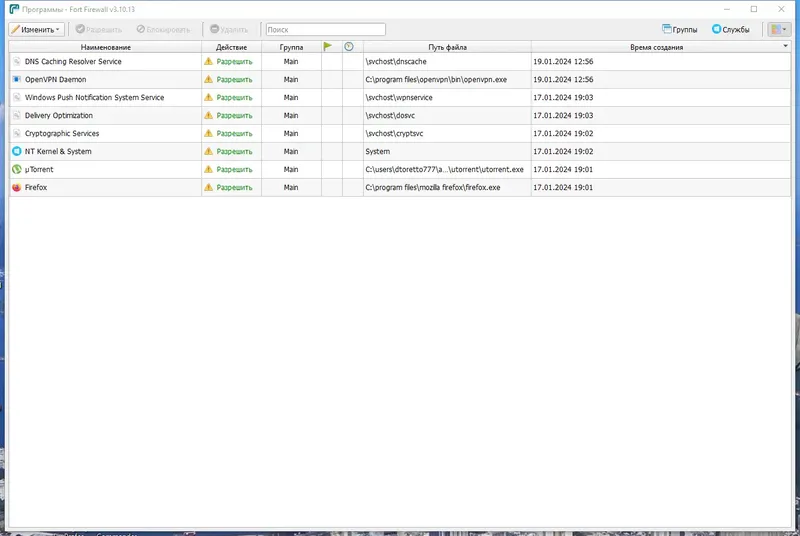Click 19.01.2024 12:56 time in DNS Caching row
This screenshot has width=800, height=536.
(563, 62)
